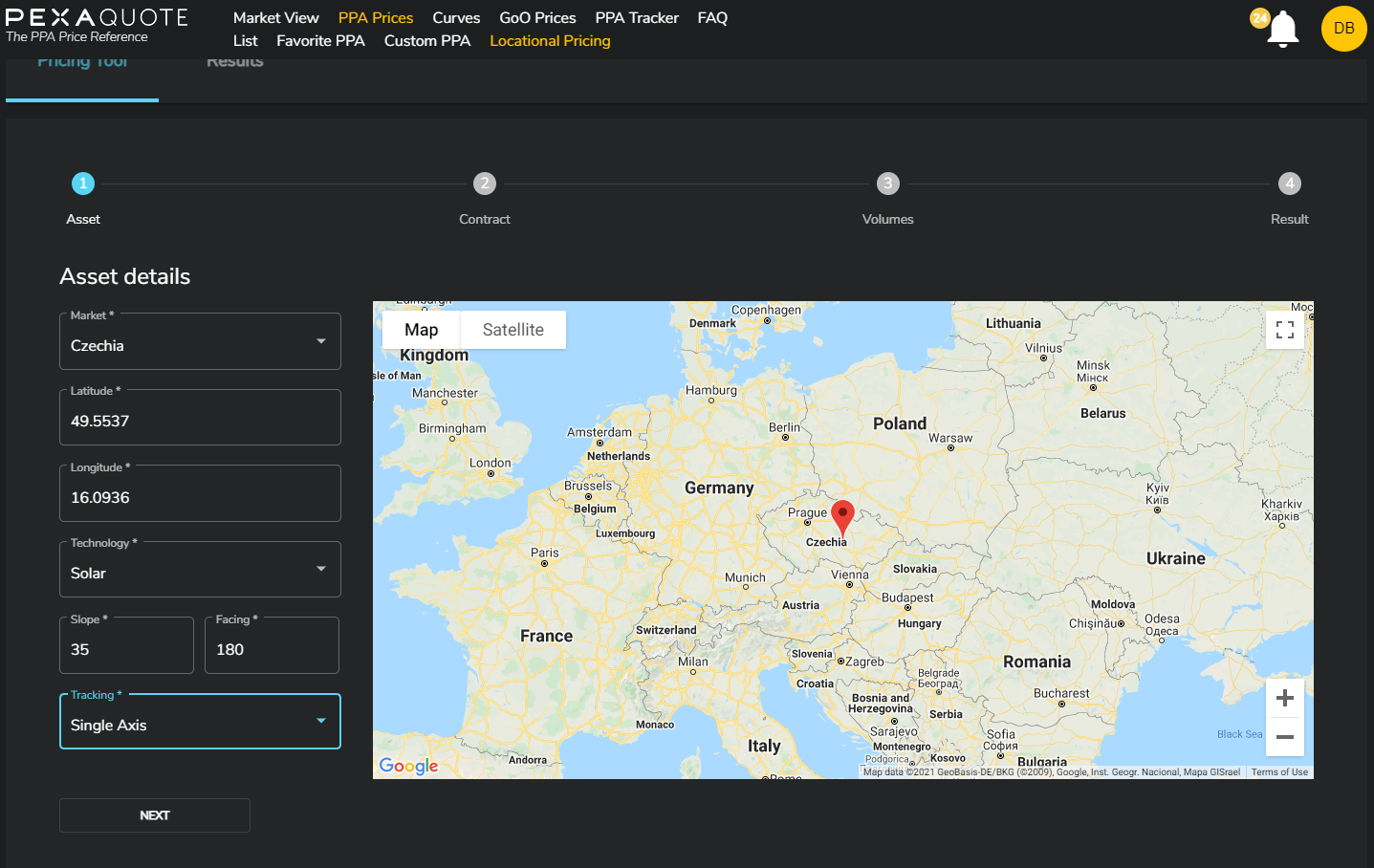
Task: Switch map to Map view
Action: [421, 330]
